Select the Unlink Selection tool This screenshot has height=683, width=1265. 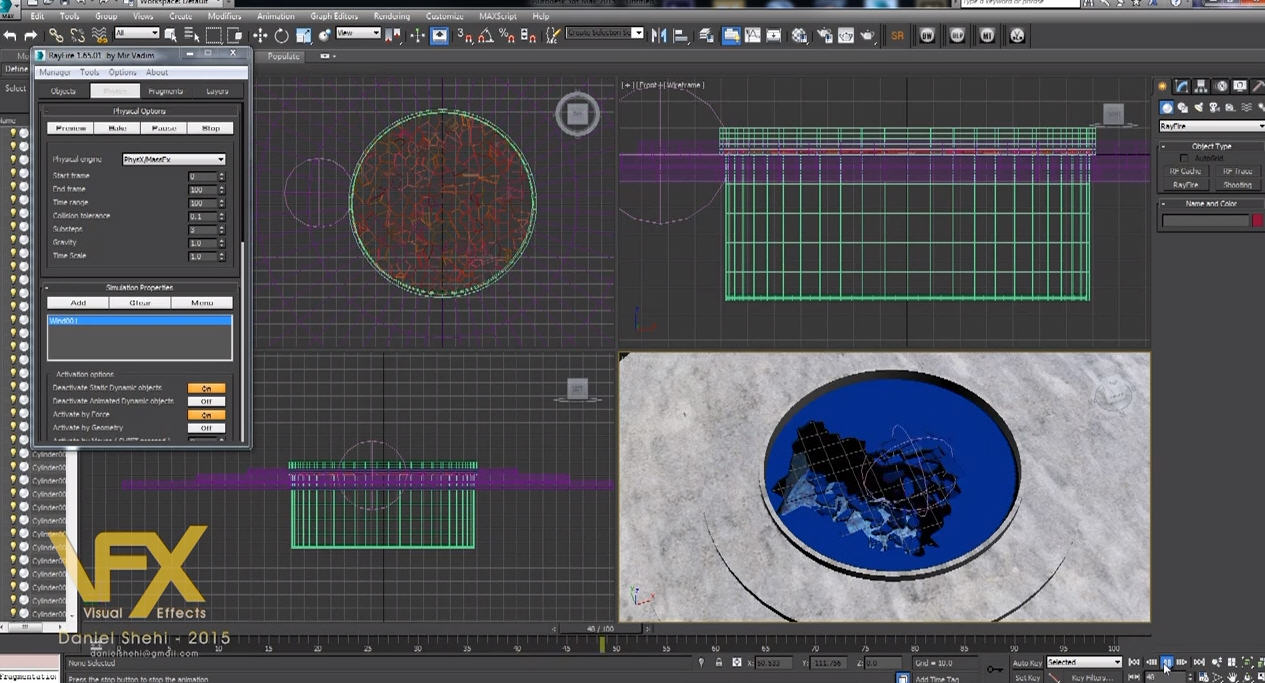coord(77,36)
